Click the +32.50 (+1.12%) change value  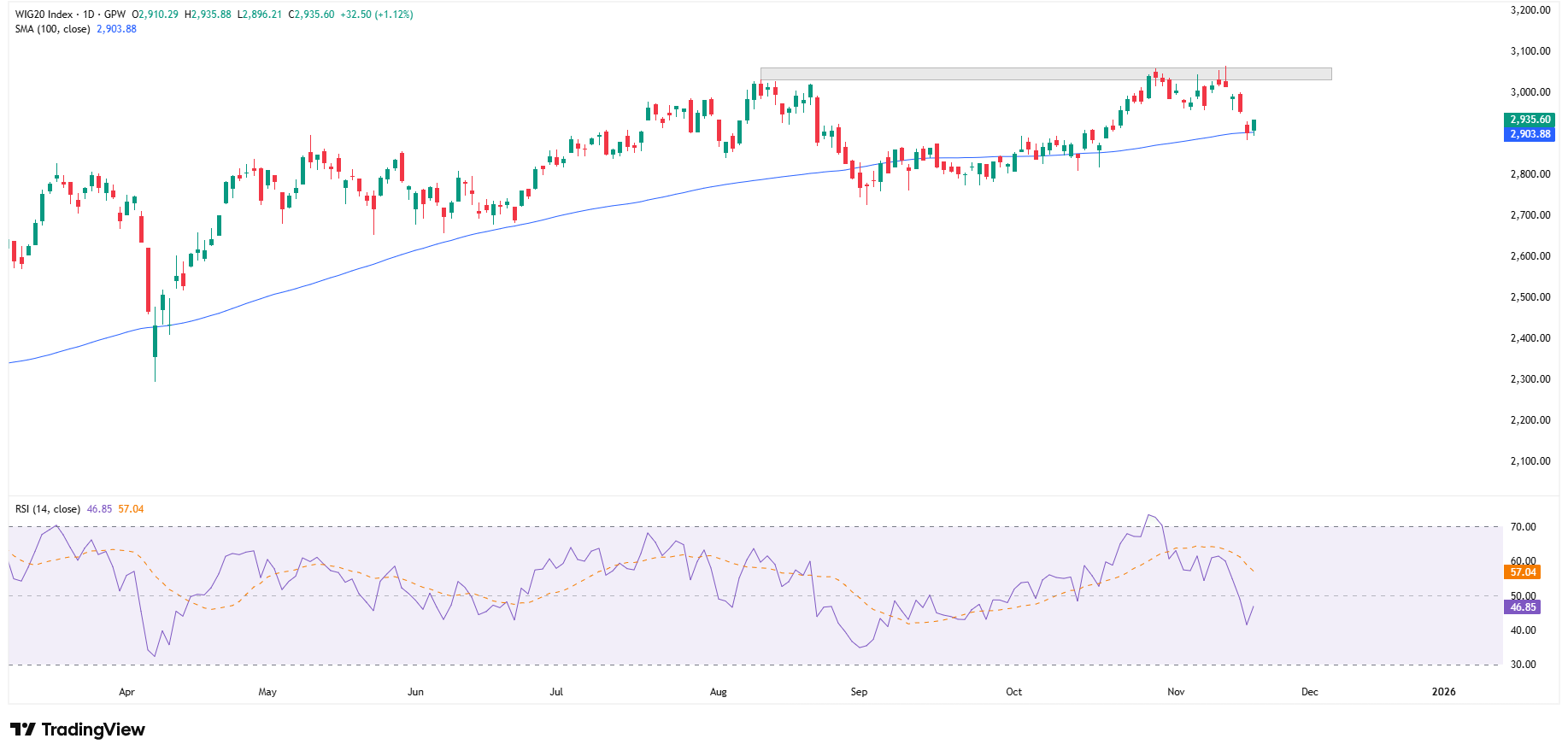376,15
